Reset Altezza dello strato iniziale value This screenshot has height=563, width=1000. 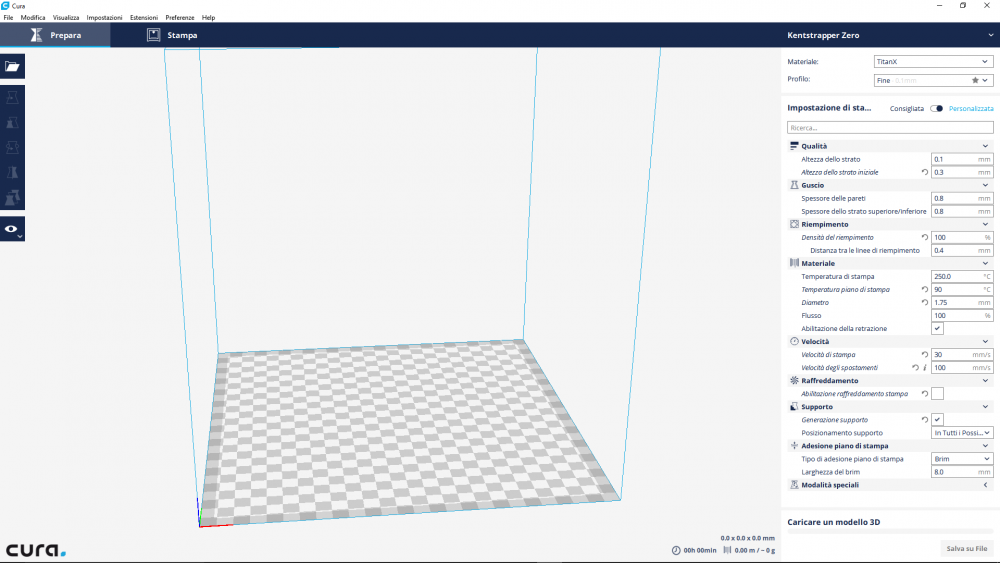tap(924, 172)
